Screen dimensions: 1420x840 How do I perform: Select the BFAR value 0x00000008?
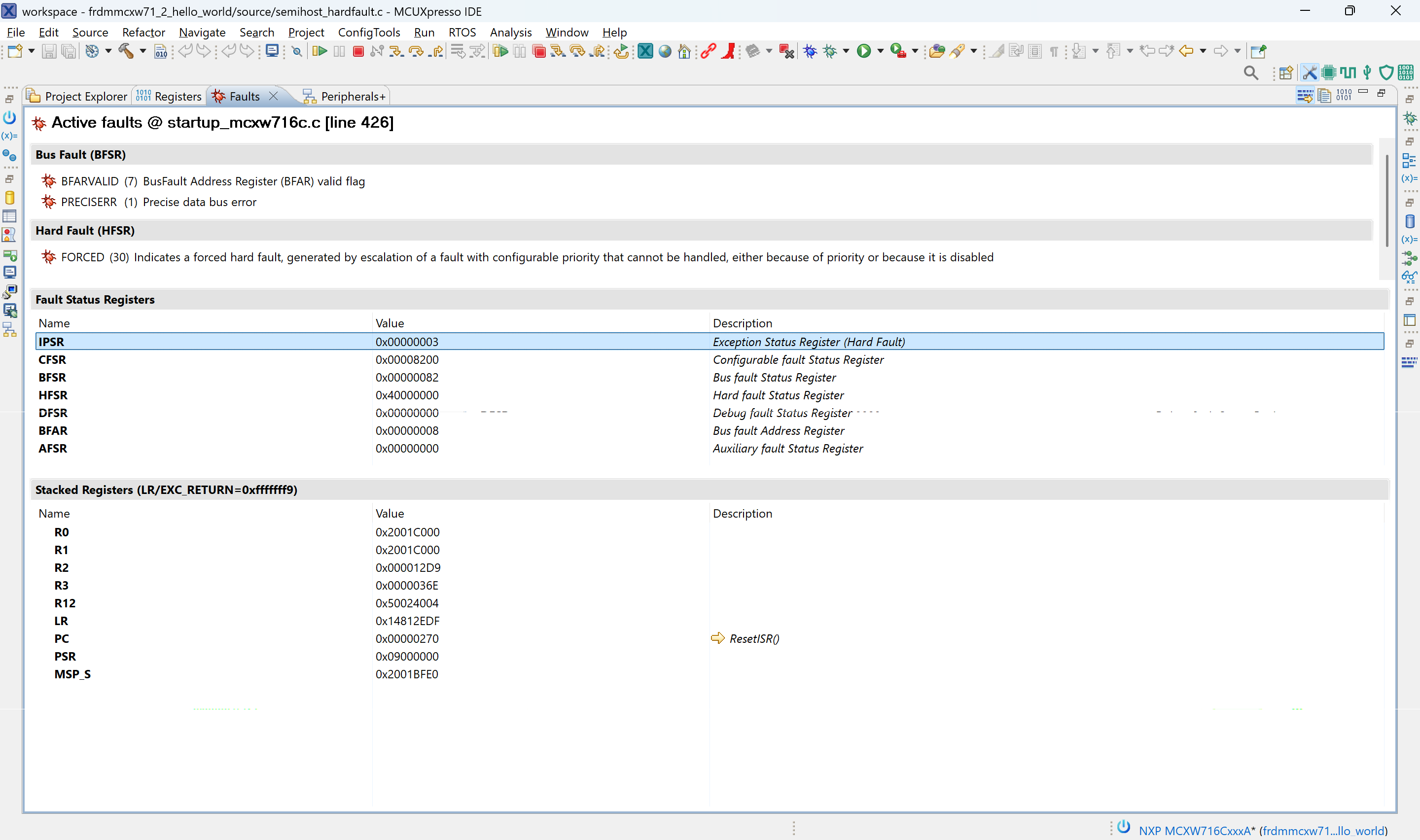click(407, 430)
